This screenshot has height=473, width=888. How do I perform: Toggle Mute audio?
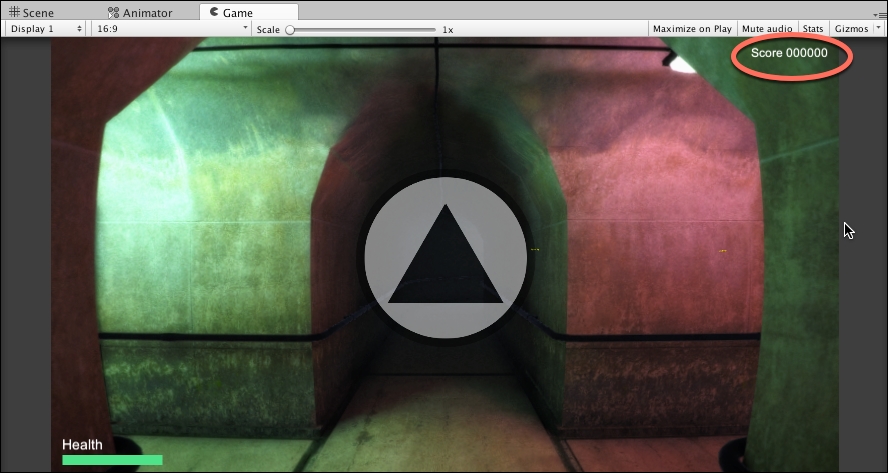(767, 29)
